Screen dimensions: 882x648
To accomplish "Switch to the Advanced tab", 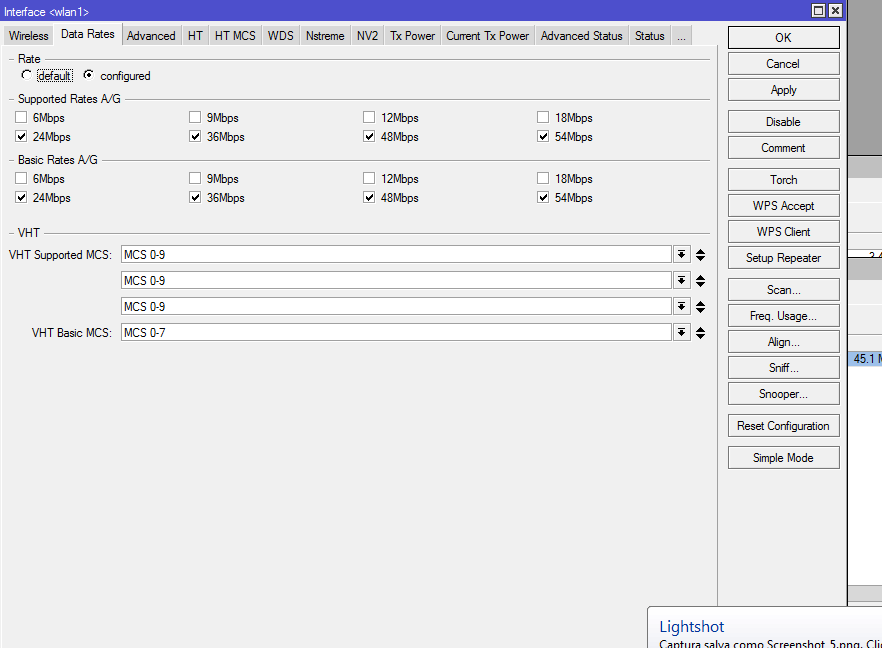I will tap(151, 35).
